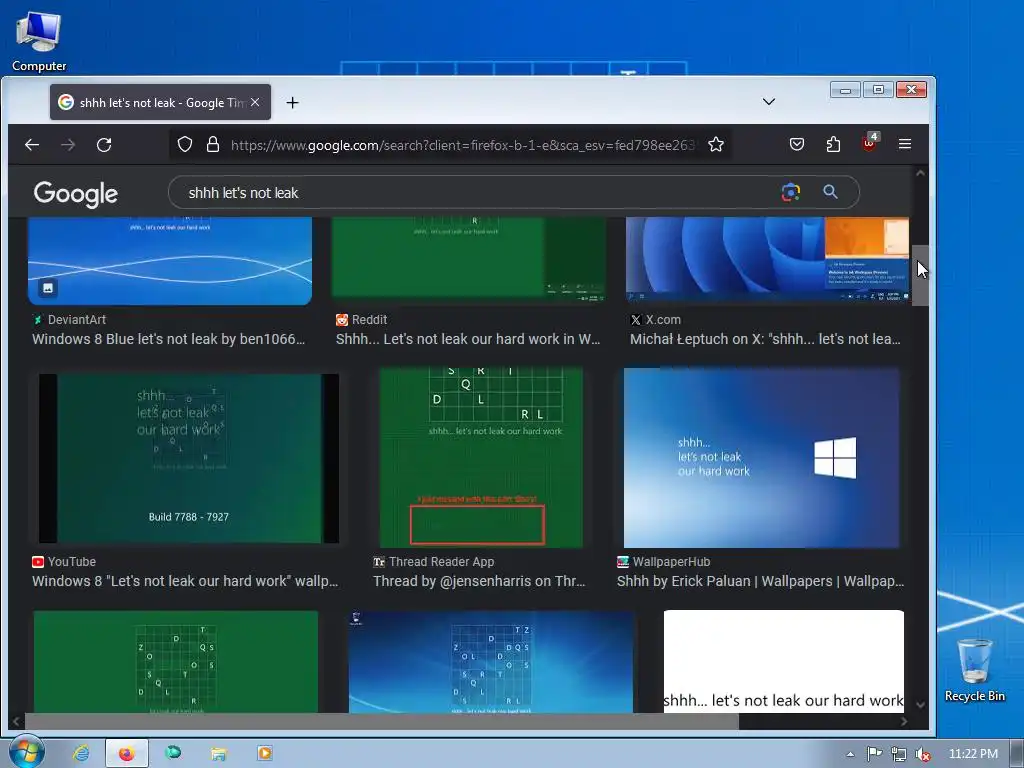Launch Internet Explorer from taskbar

[81, 754]
